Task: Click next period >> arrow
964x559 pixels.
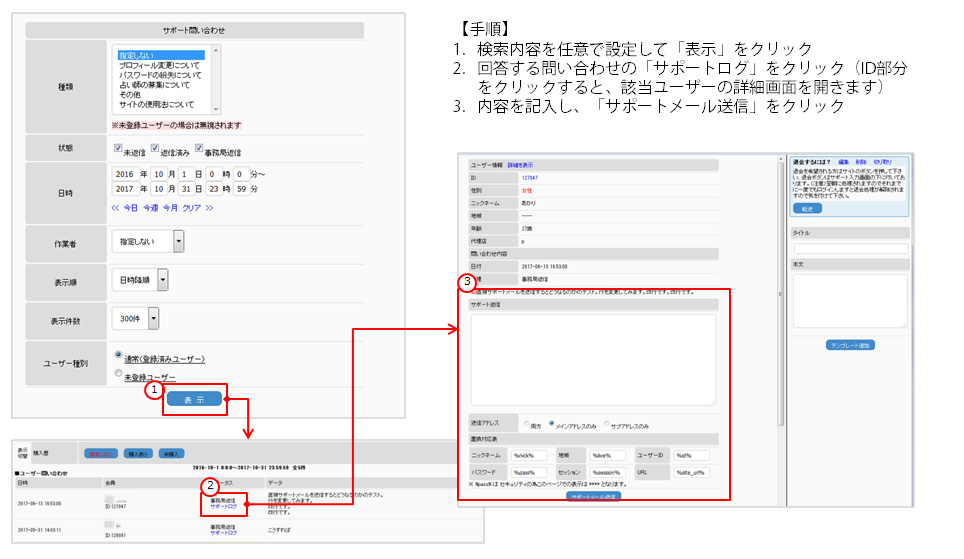Action: point(209,208)
